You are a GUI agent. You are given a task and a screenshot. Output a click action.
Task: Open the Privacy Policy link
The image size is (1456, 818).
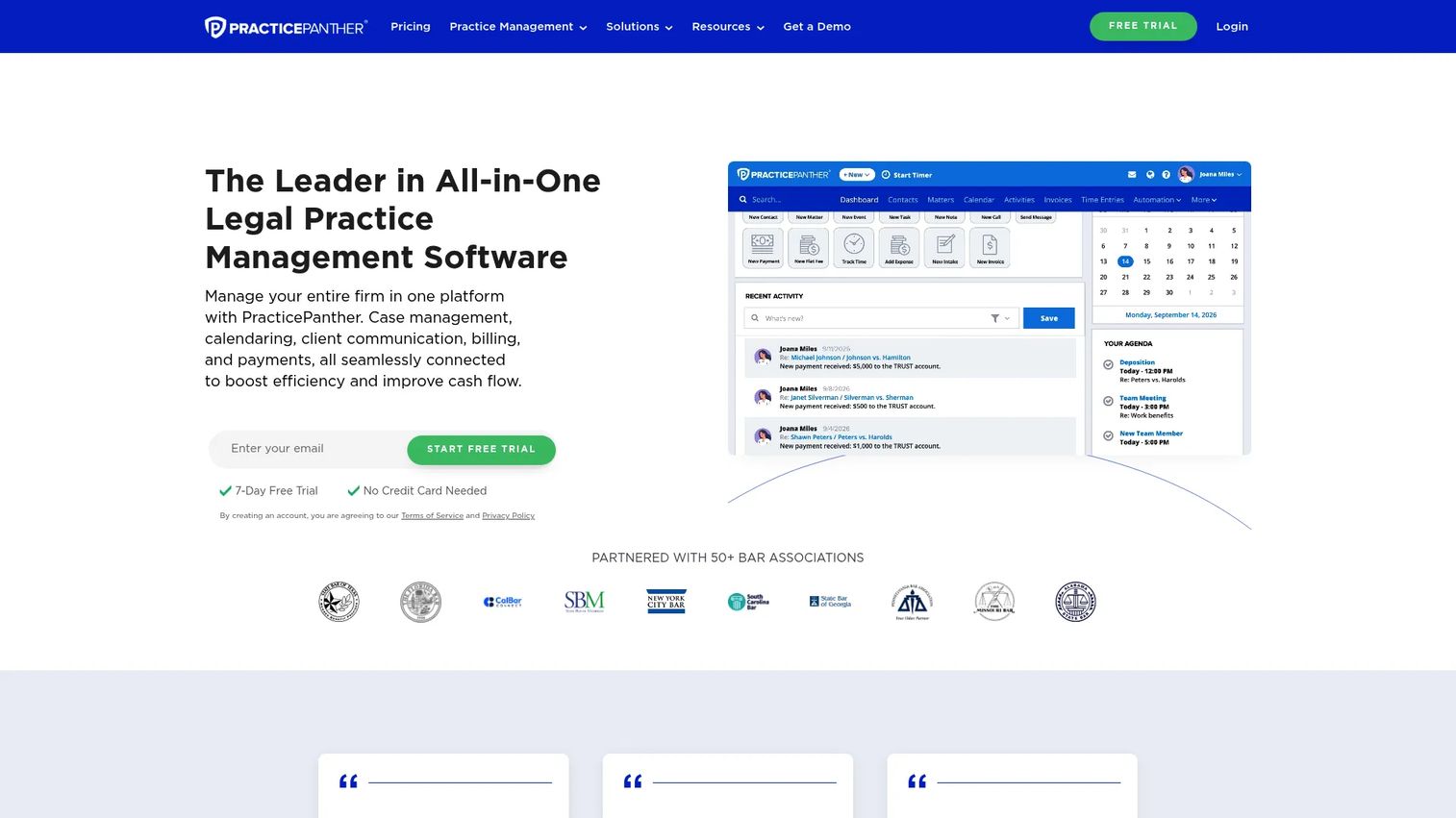[508, 516]
